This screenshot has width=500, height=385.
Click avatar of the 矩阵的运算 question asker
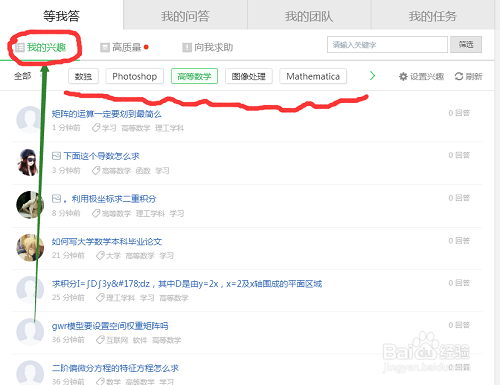pos(30,120)
